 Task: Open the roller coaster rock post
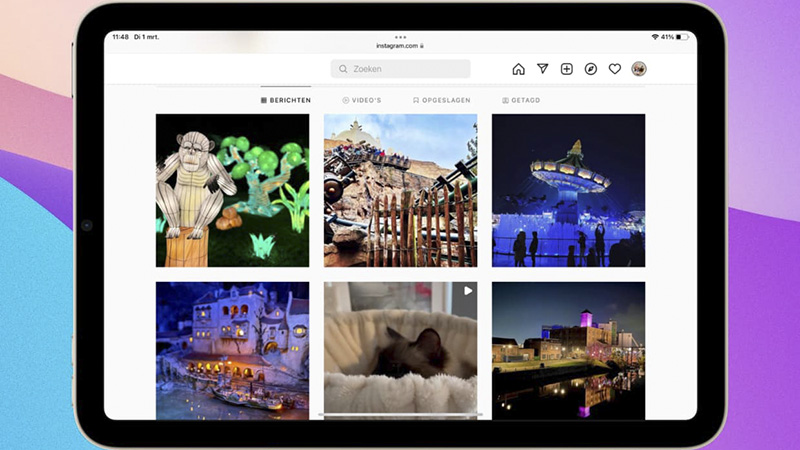tap(401, 190)
